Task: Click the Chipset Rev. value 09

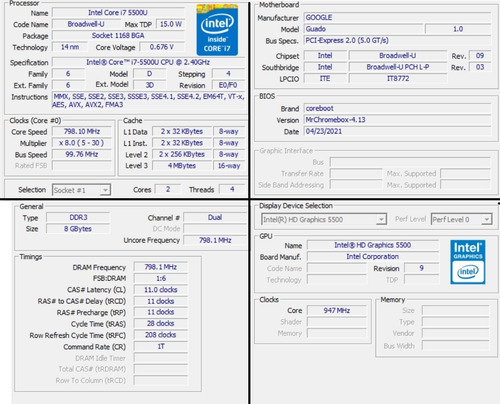Action: point(480,56)
